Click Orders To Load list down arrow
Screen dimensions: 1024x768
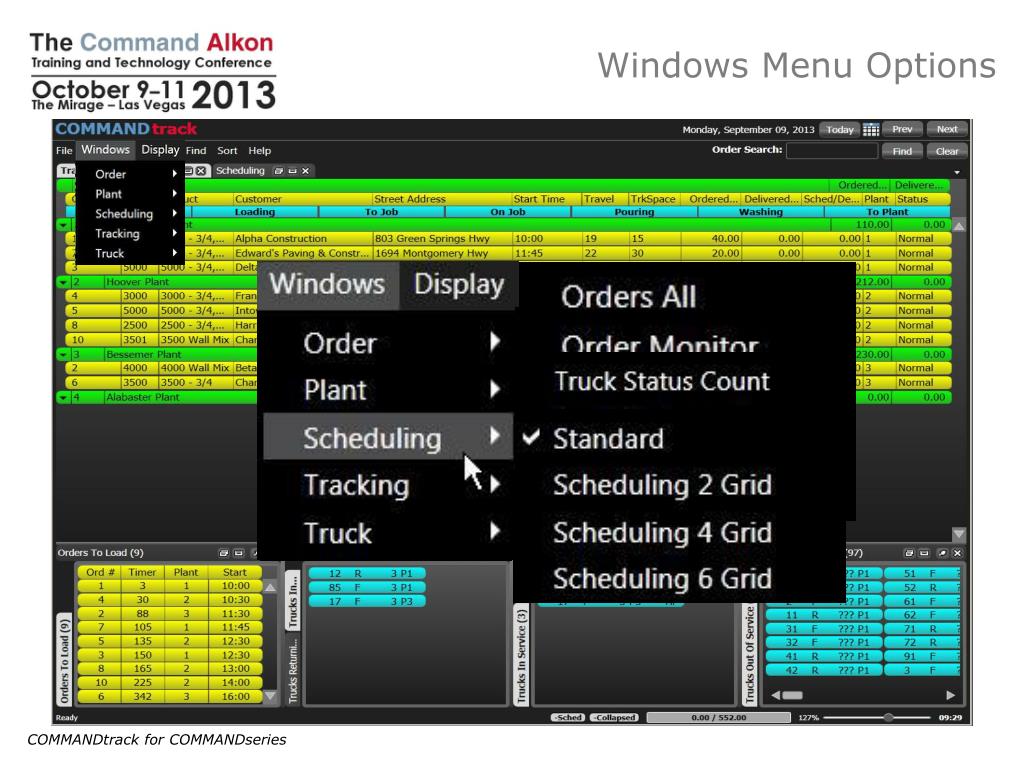[270, 696]
